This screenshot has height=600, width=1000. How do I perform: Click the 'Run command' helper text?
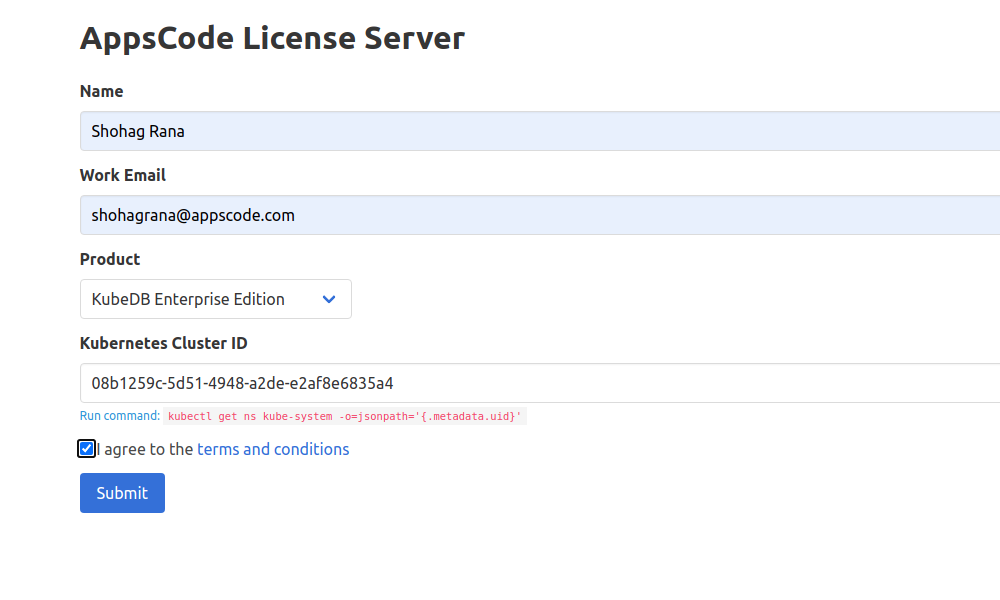click(117, 415)
